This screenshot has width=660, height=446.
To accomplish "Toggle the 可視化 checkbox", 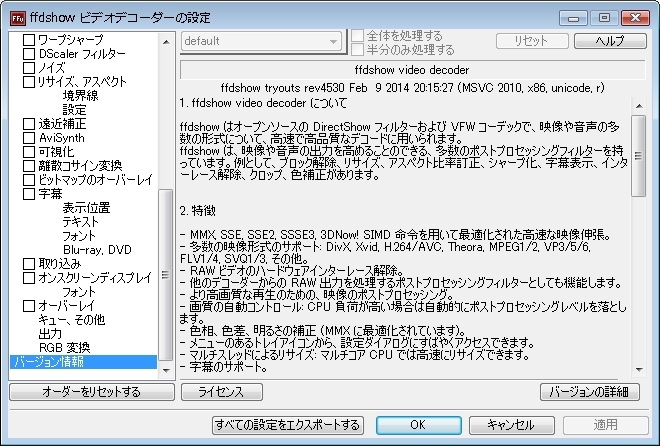I will (29, 151).
